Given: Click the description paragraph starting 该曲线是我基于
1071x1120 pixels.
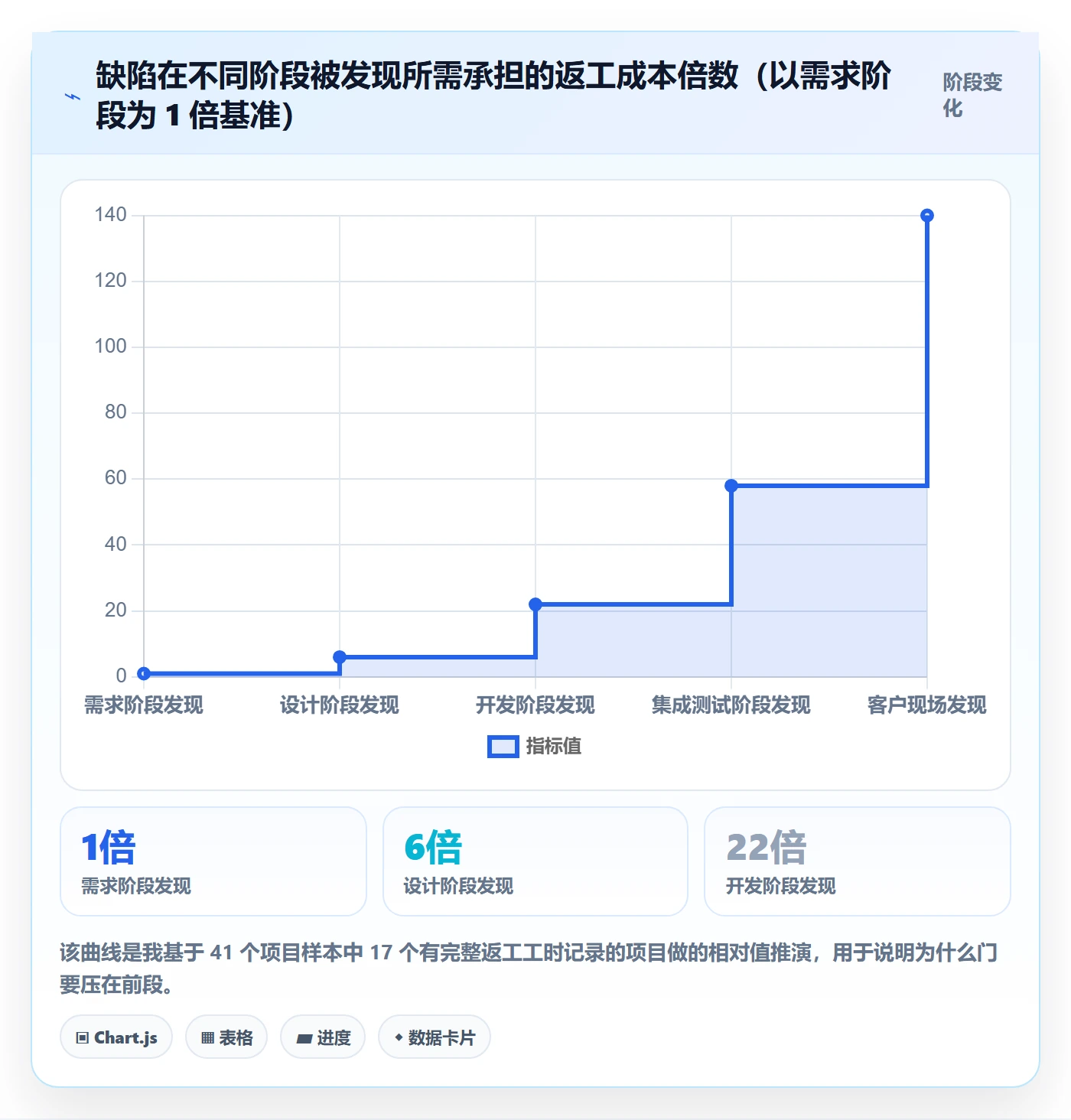Looking at the screenshot, I should tap(529, 969).
